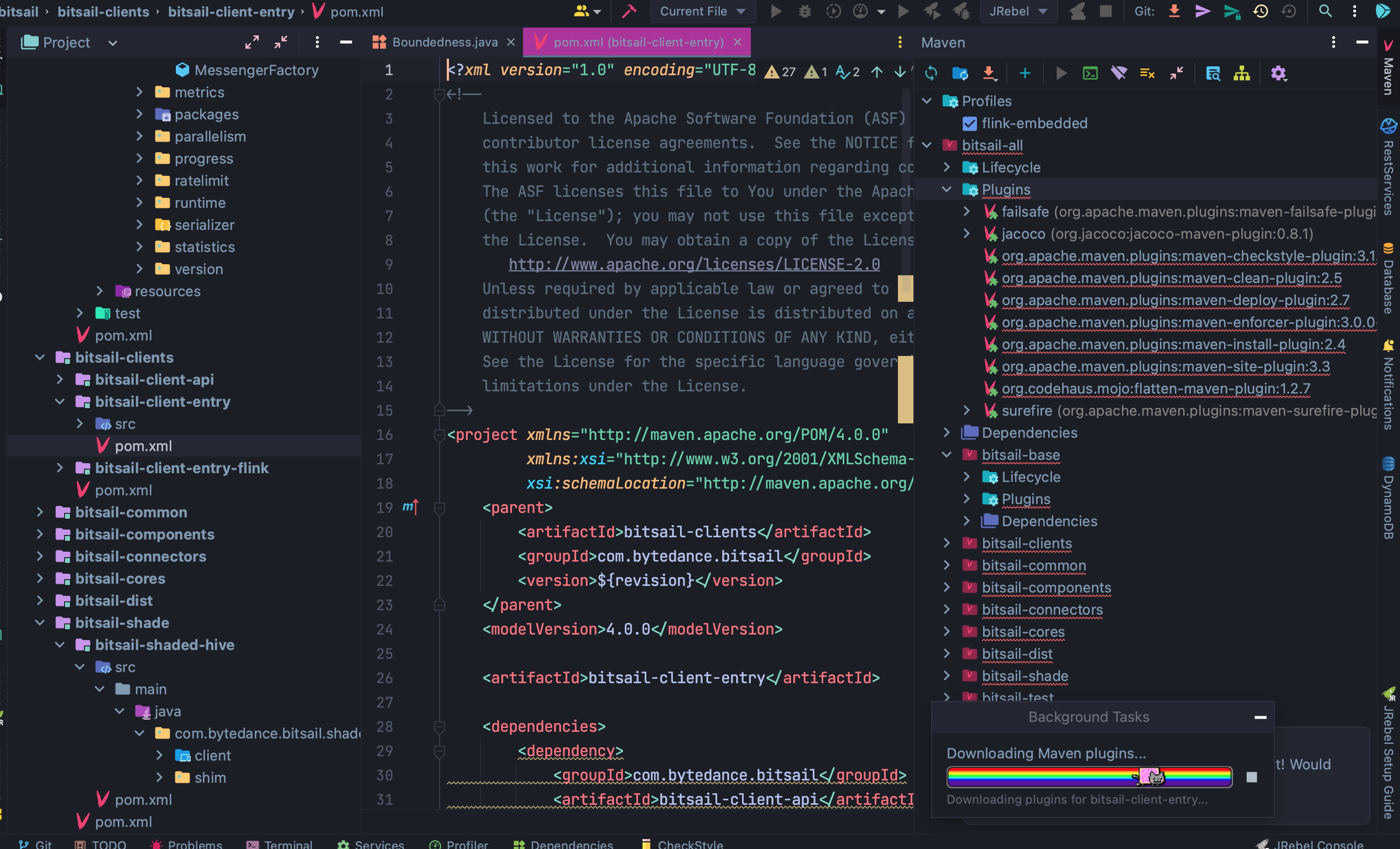Select maven-clean-plugin:2.5 entry

(1172, 278)
